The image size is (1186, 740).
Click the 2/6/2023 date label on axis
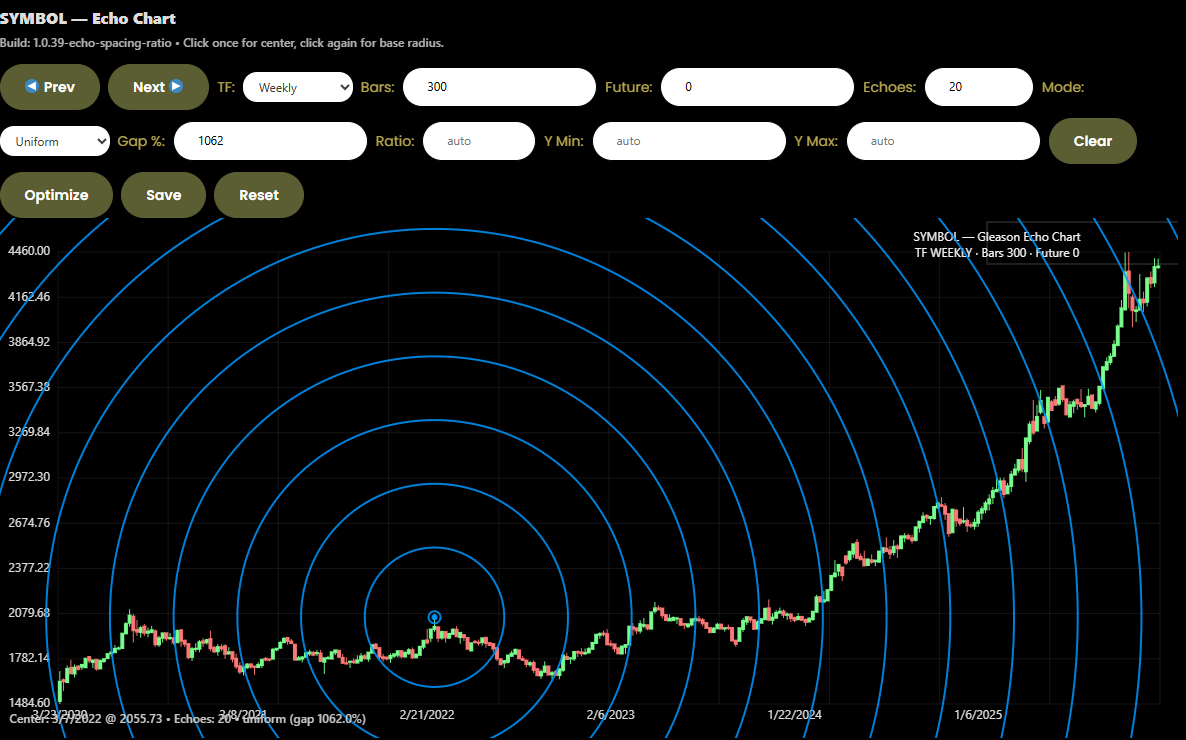click(x=610, y=714)
